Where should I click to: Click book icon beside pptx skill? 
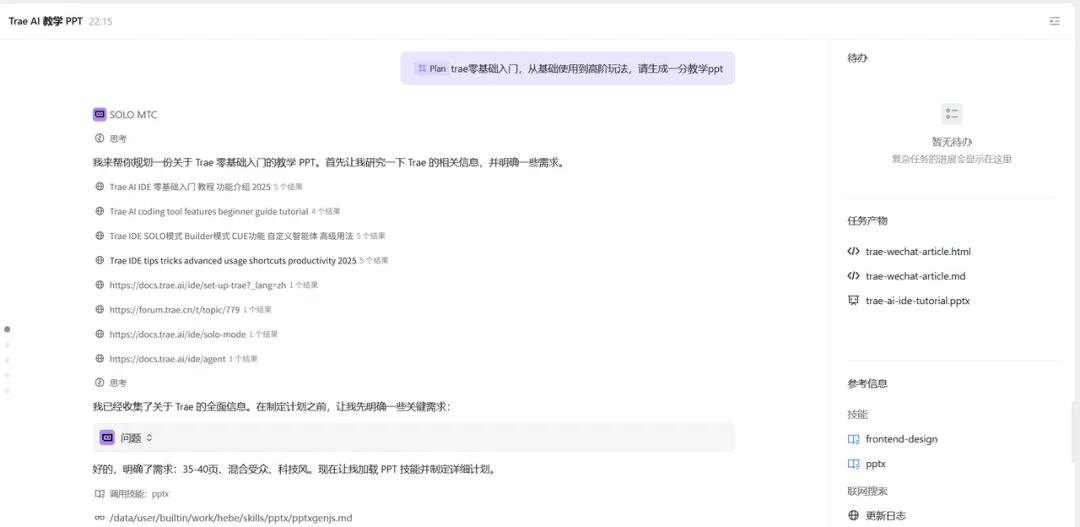pyautogui.click(x=853, y=464)
